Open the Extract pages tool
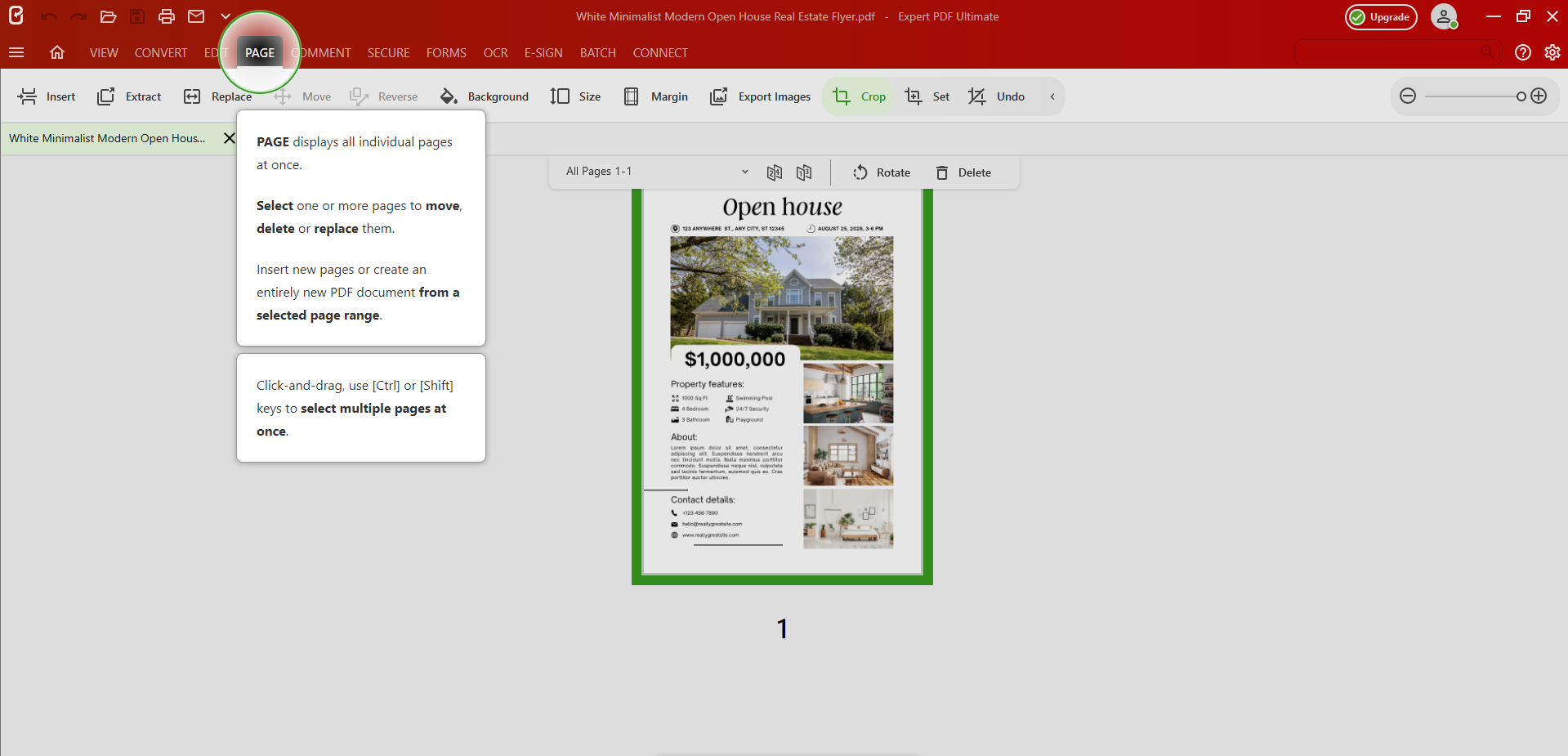The image size is (1568, 756). tap(128, 96)
